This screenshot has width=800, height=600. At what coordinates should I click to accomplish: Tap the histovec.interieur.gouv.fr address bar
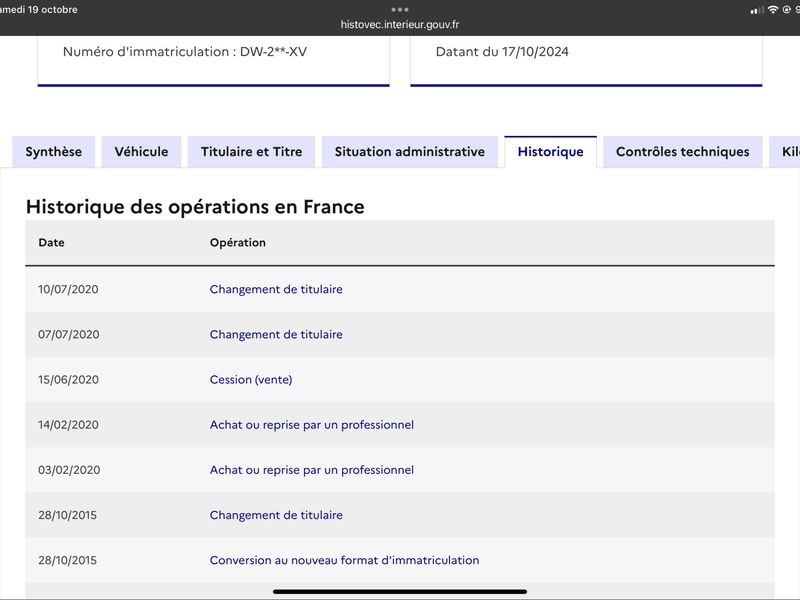pos(400,24)
